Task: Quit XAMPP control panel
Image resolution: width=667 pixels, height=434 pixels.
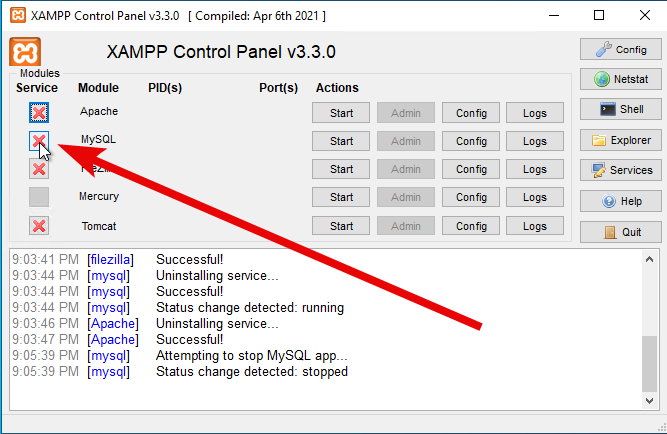Action: click(621, 232)
